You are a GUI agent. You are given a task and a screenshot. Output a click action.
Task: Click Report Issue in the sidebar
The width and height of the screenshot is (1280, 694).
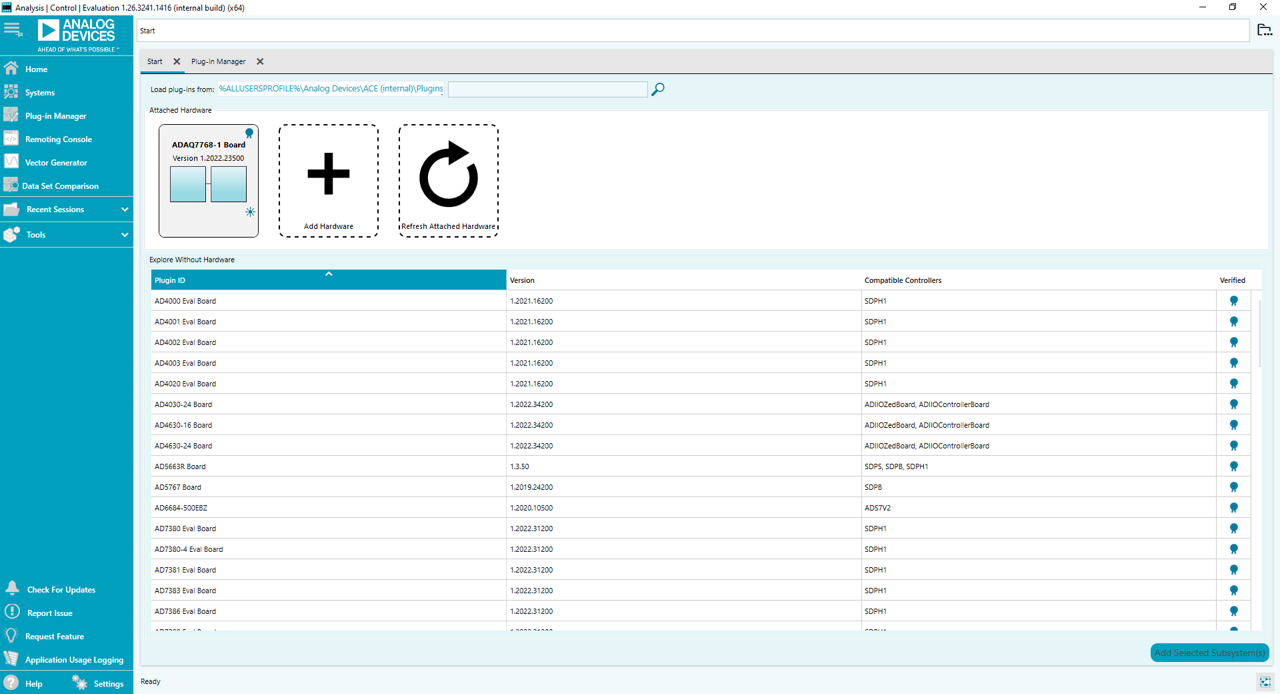(48, 613)
